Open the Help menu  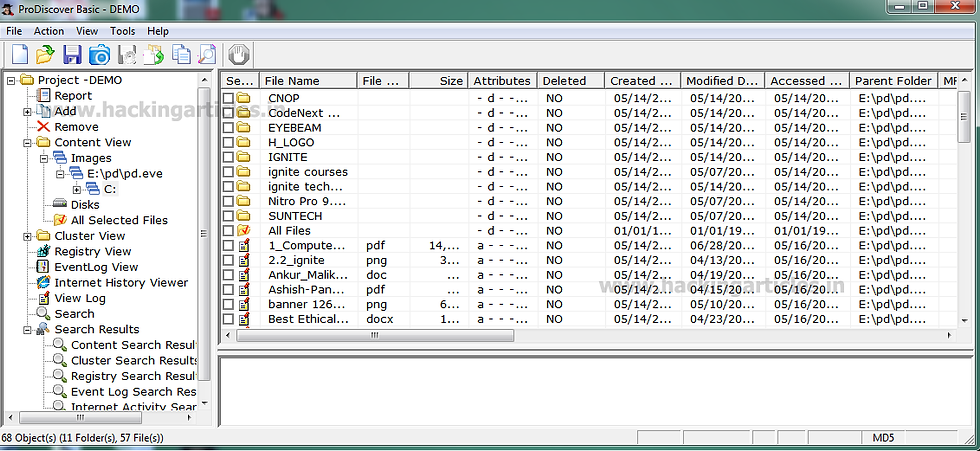(x=158, y=31)
